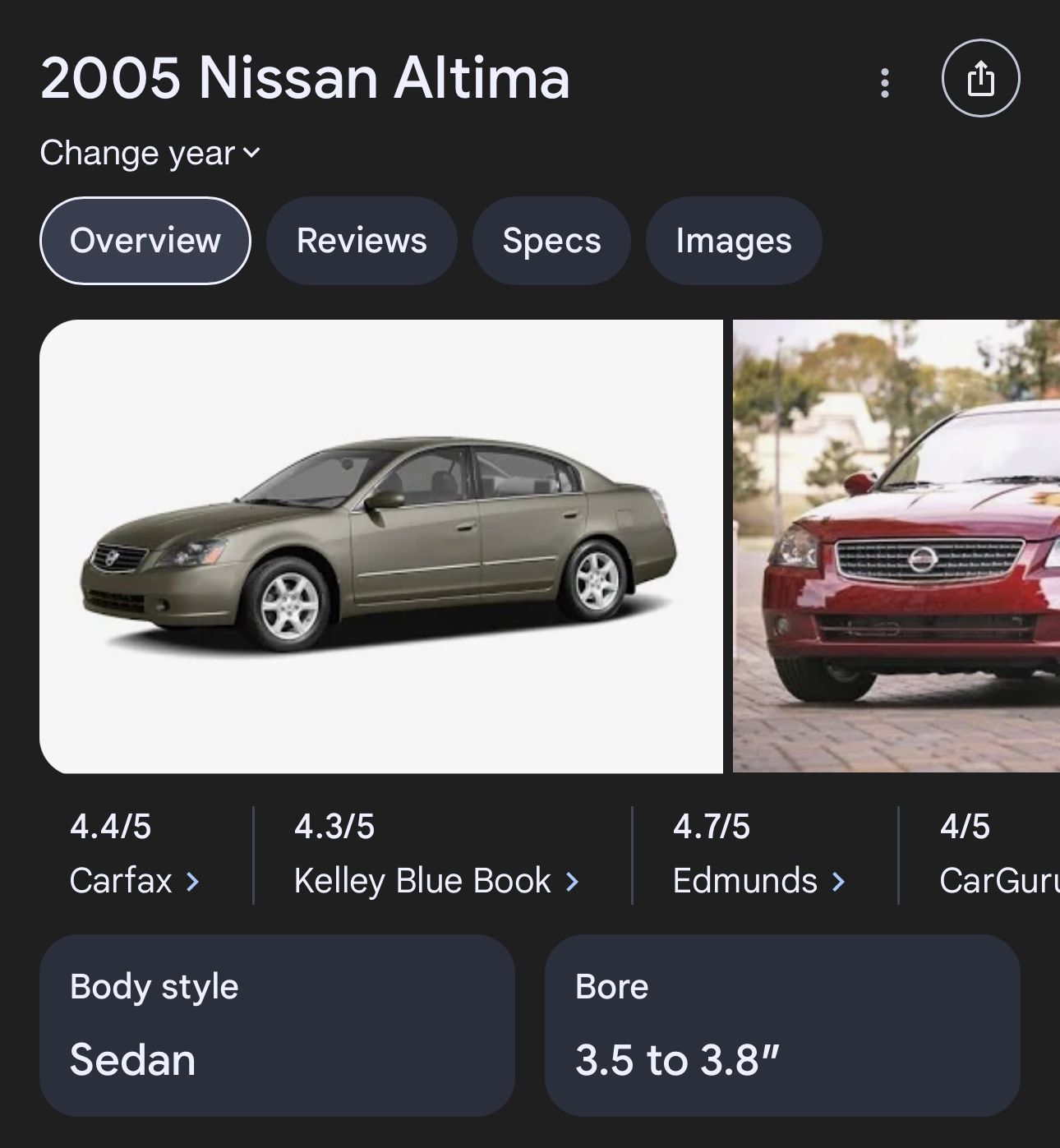Click the Carfax arrow icon
The width and height of the screenshot is (1060, 1148).
coord(193,881)
